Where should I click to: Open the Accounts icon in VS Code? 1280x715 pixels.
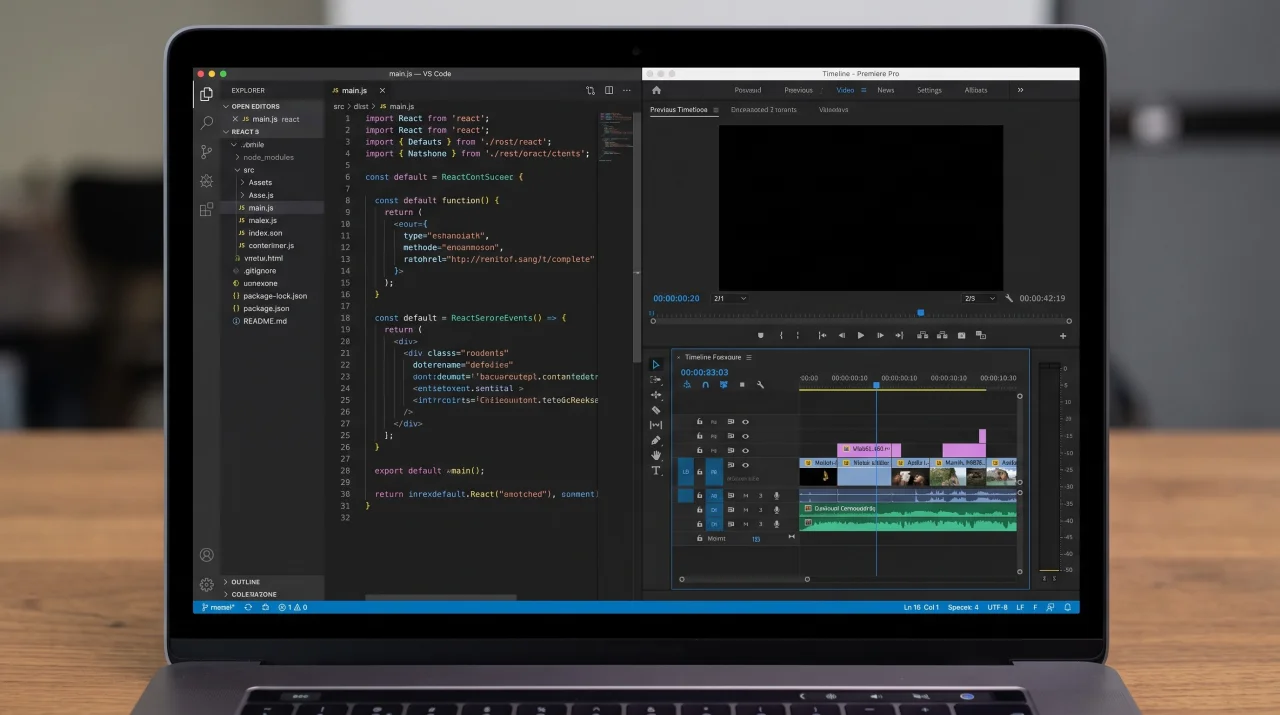[x=206, y=555]
